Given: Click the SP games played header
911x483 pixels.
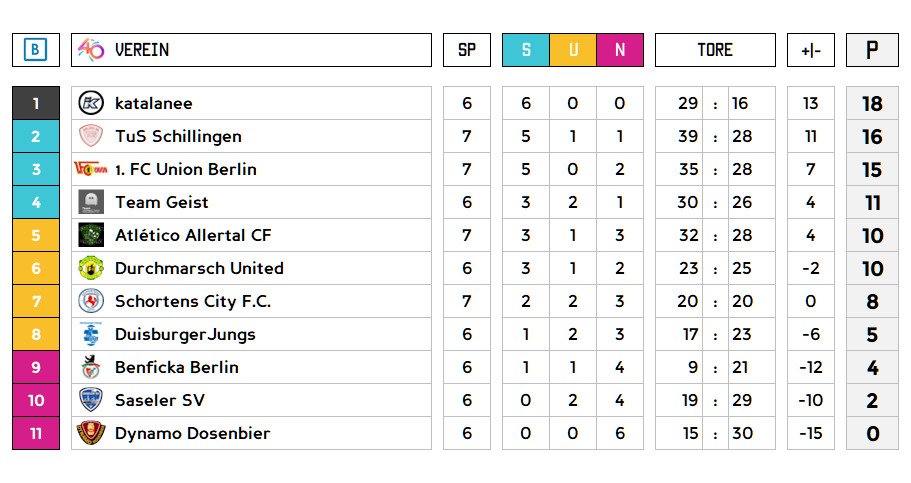Looking at the screenshot, I should 467,50.
